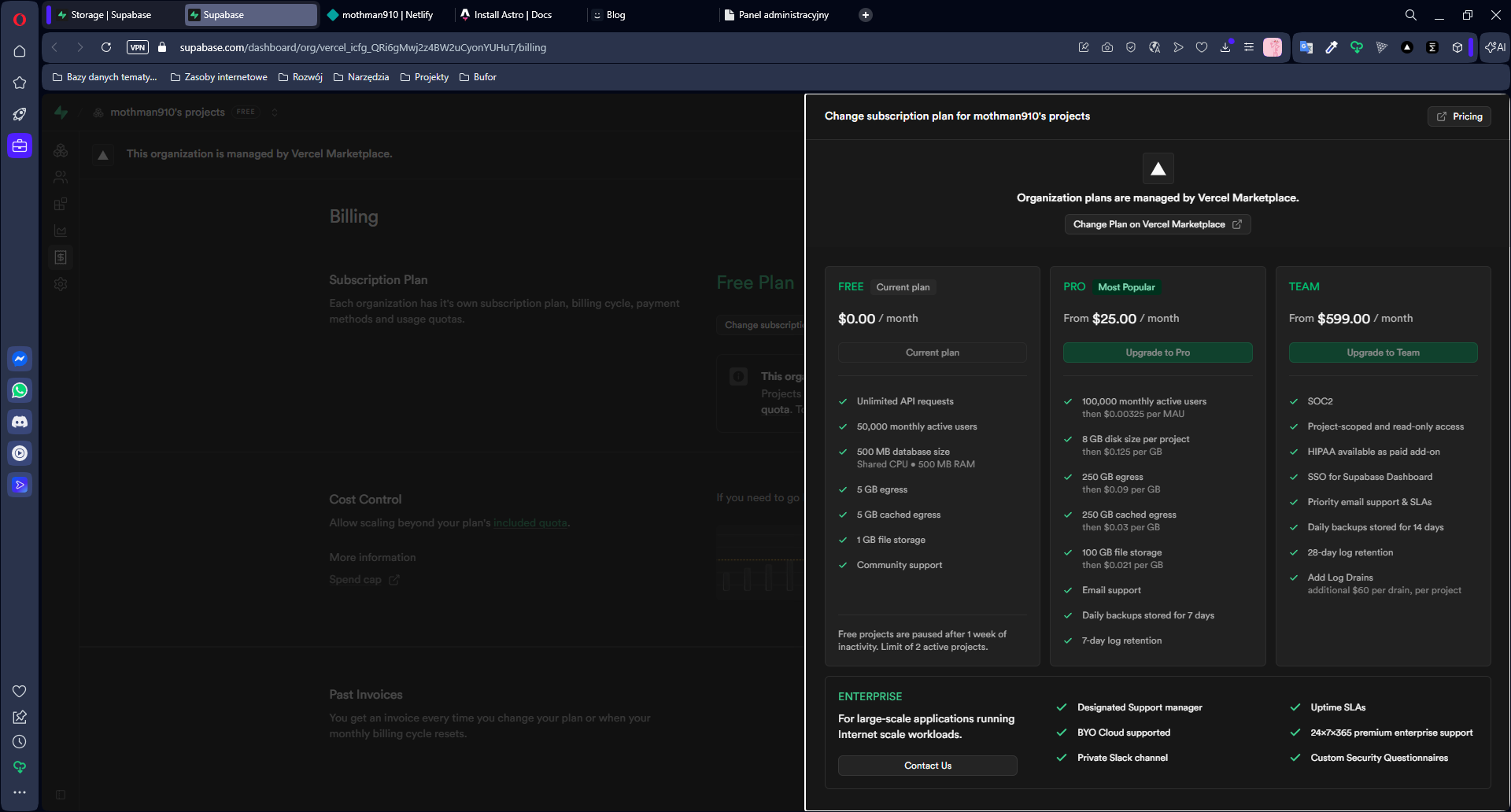Open WhatsApp in the Opera sidebar
This screenshot has height=812, width=1511.
(20, 390)
